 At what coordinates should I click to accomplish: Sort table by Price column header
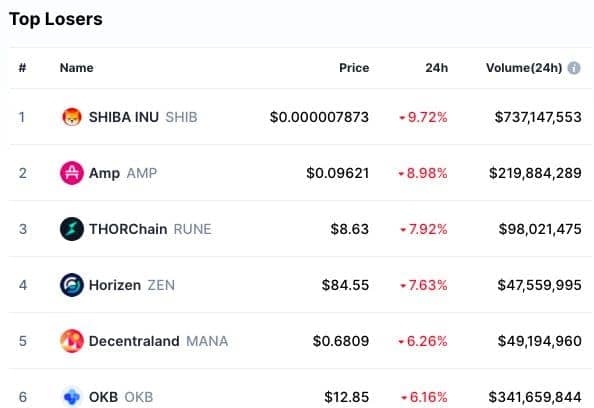[x=354, y=68]
